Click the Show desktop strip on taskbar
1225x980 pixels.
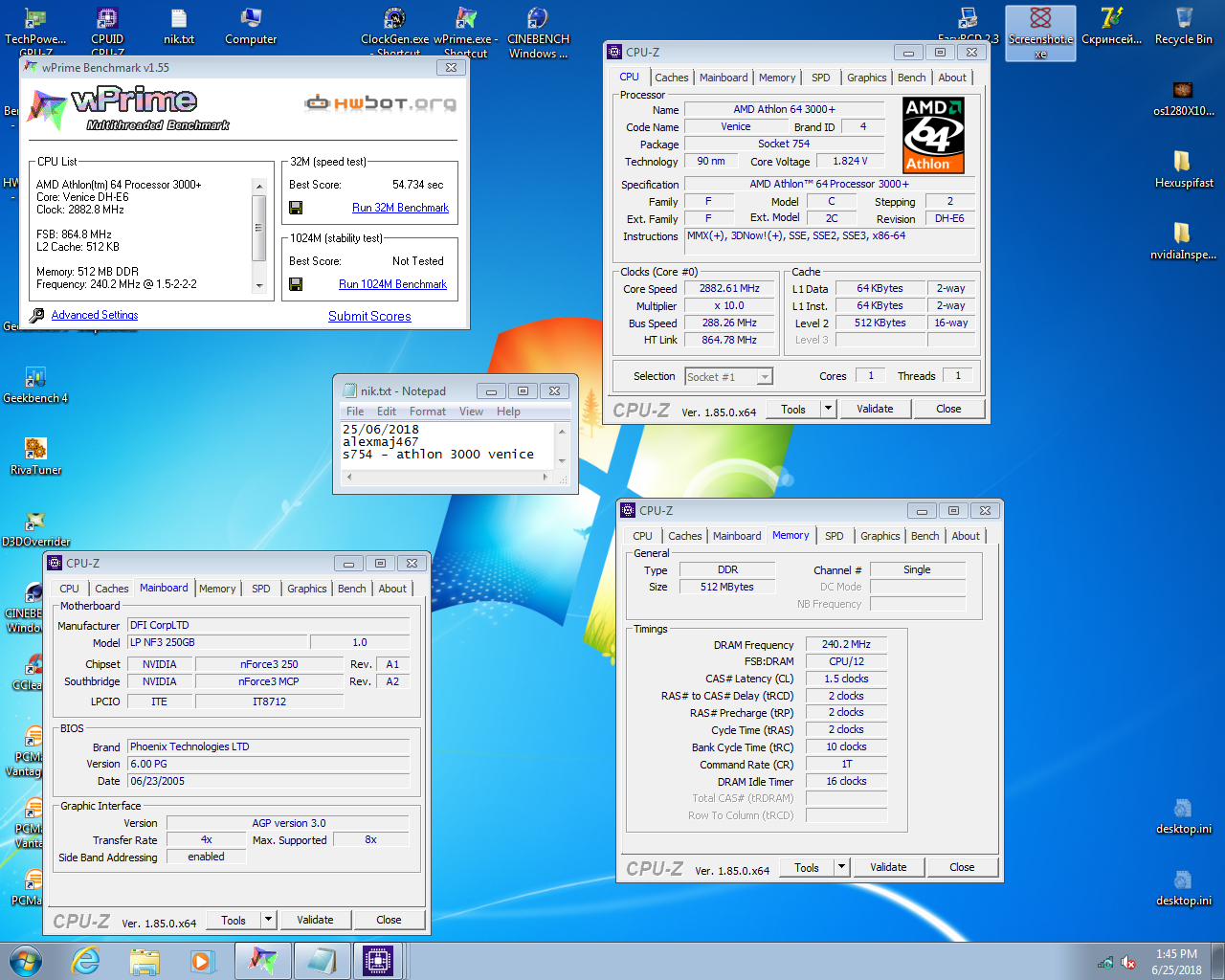tap(1218, 961)
